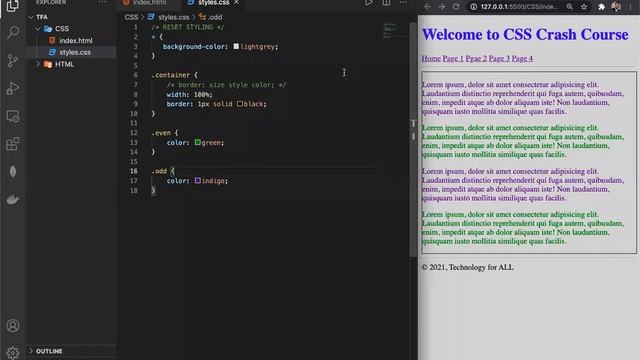Collapse the CSS folder
Viewport: 640px width, 360px height.
click(38, 29)
